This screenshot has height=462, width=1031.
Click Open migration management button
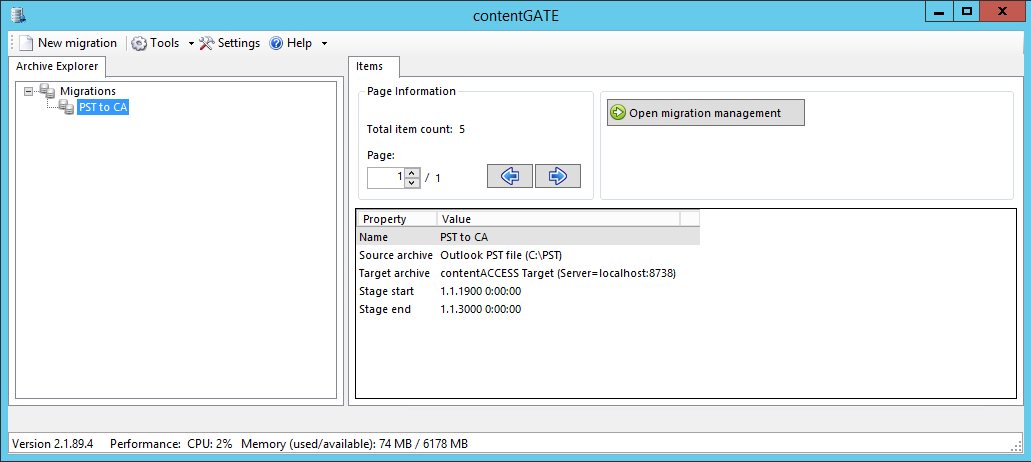coord(705,113)
